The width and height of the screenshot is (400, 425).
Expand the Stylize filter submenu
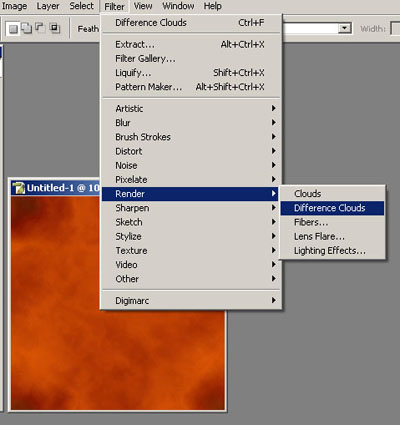click(191, 236)
